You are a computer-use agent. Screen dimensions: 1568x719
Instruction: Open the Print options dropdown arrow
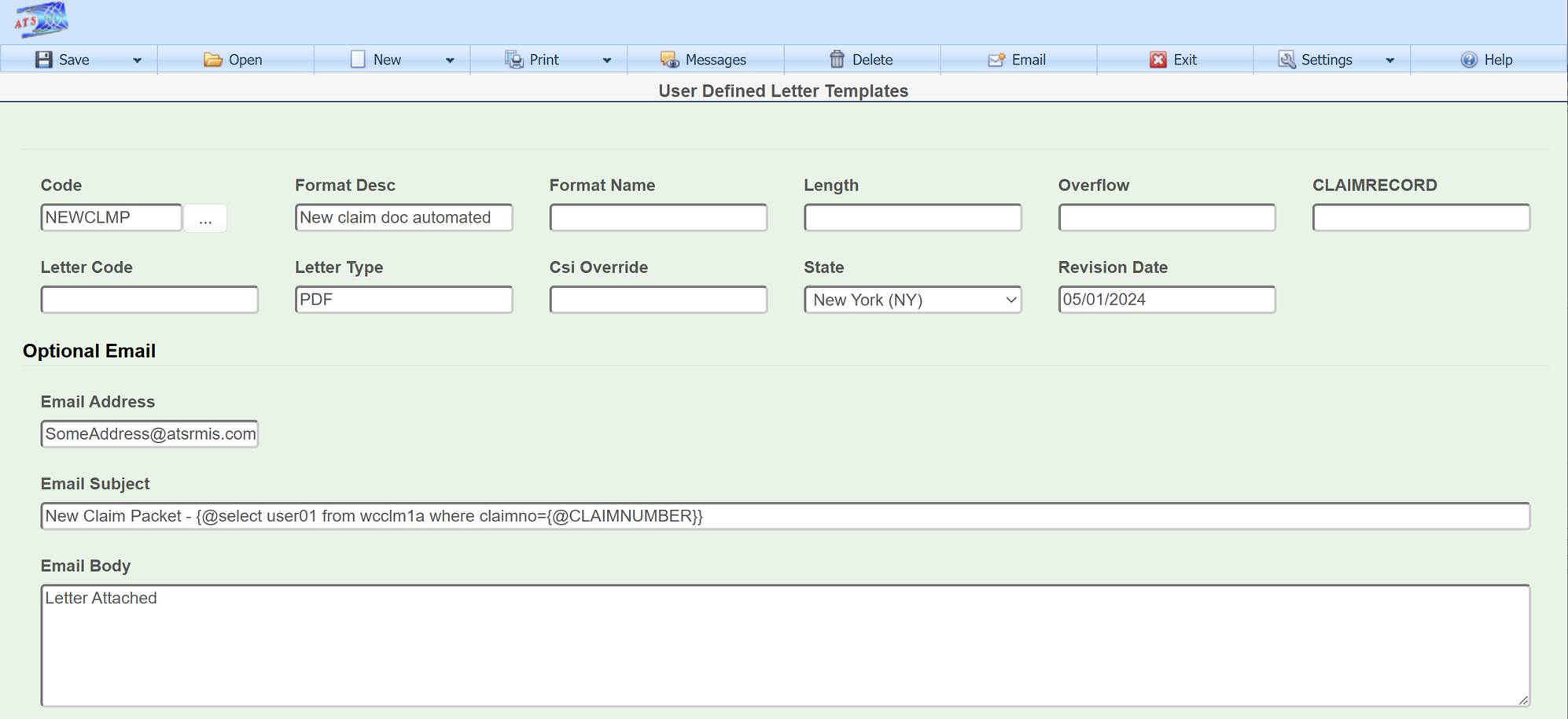point(606,61)
